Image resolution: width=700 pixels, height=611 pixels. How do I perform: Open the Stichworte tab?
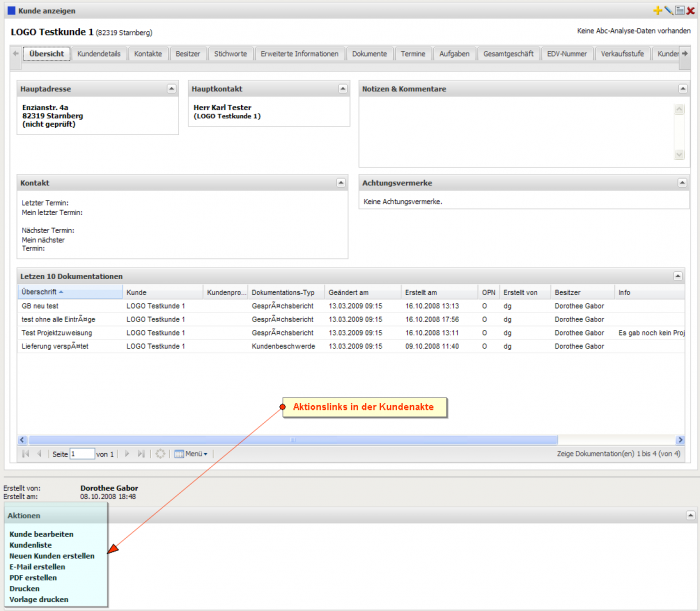(230, 54)
